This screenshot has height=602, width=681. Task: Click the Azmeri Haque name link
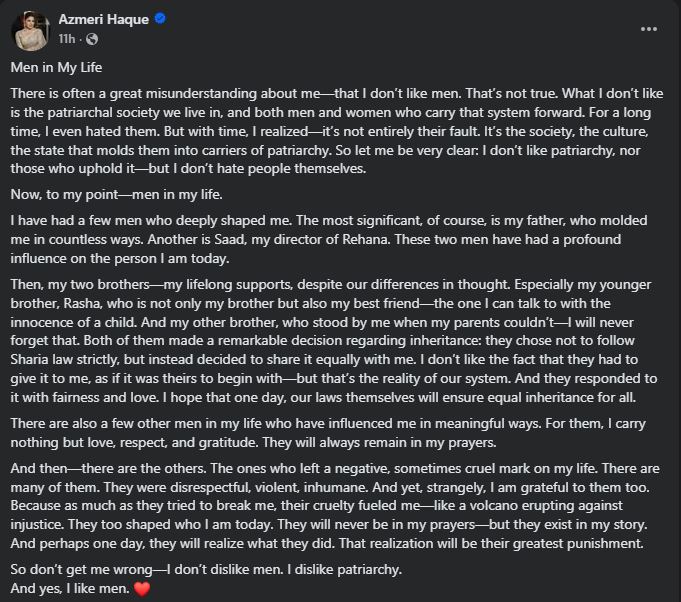pyautogui.click(x=104, y=19)
